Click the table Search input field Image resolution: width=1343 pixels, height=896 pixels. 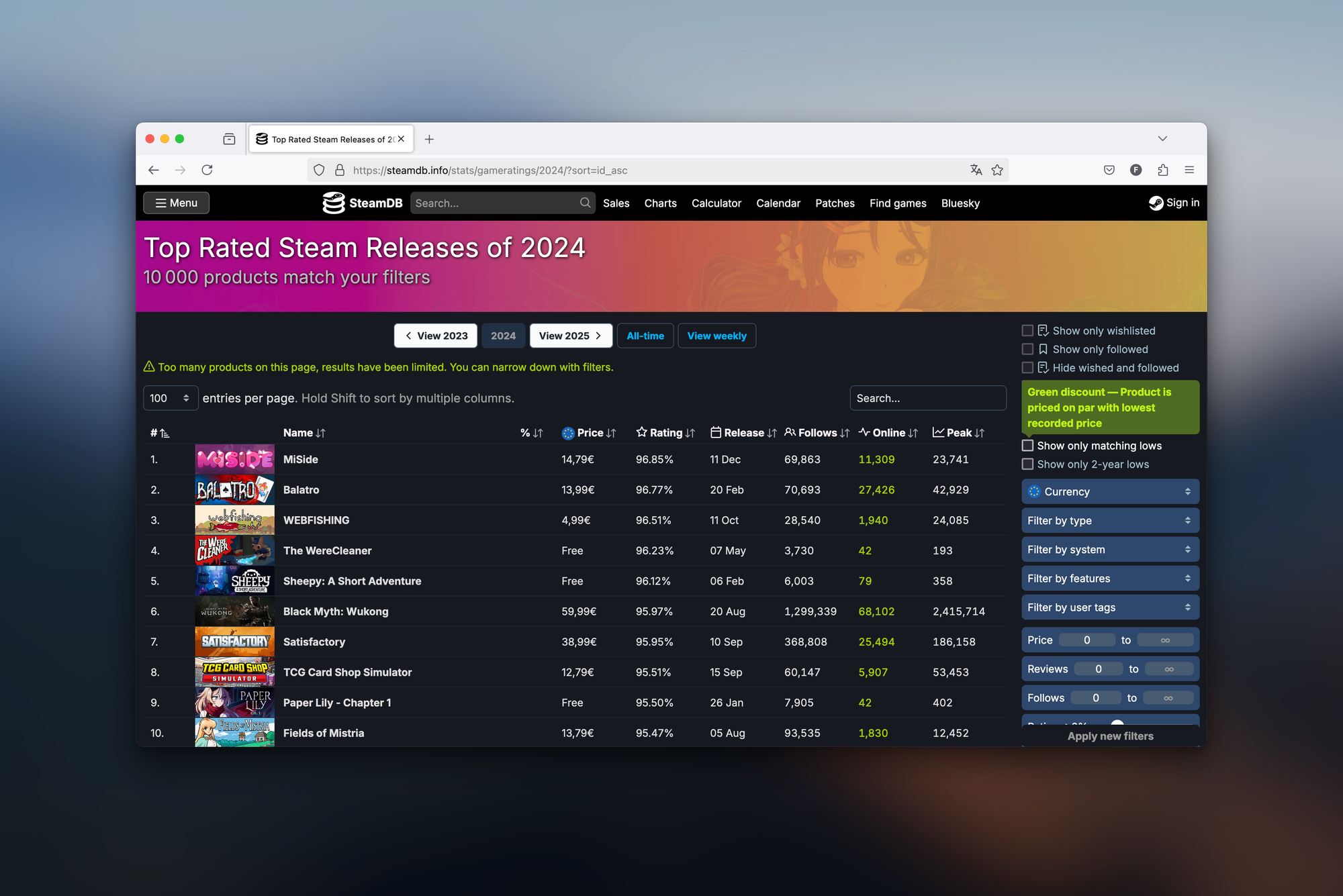pyautogui.click(x=927, y=398)
